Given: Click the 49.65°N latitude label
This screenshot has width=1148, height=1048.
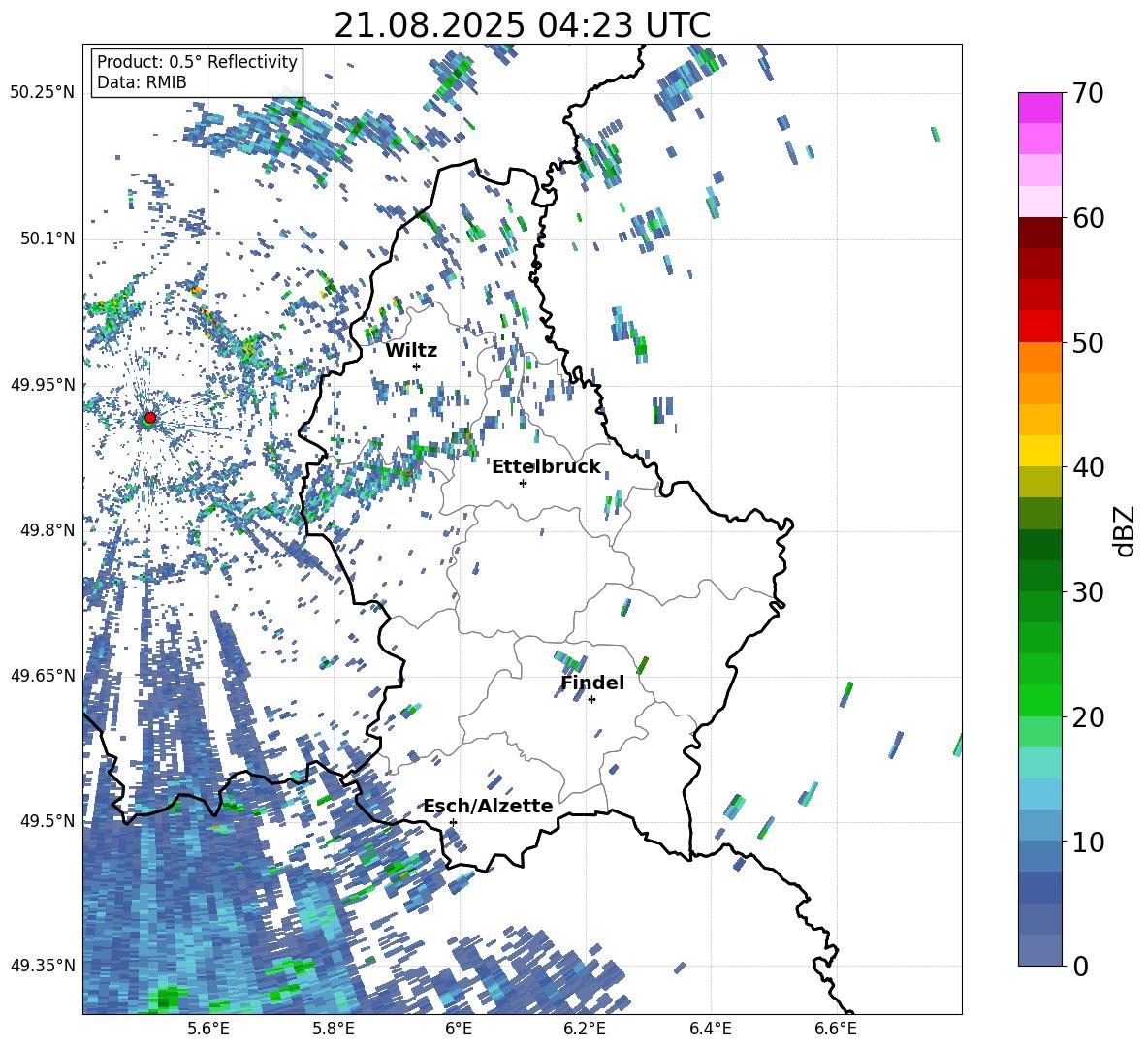Looking at the screenshot, I should 43,675.
